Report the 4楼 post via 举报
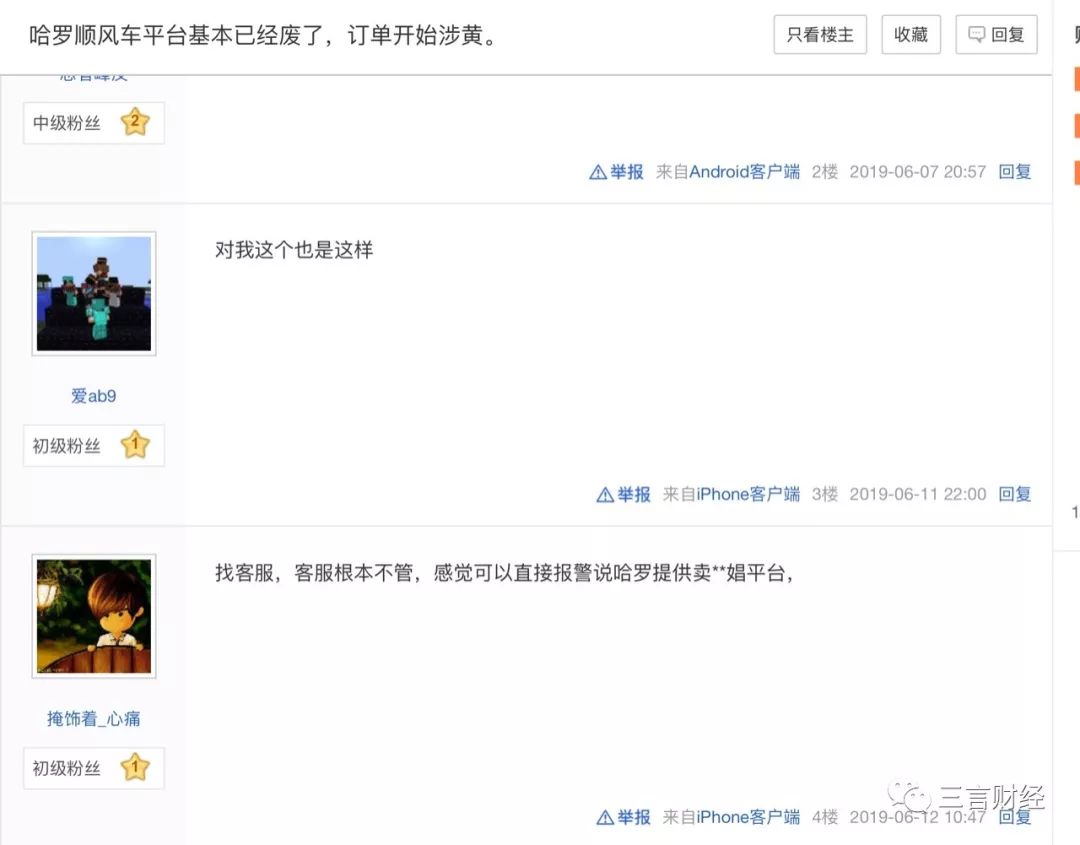 [623, 817]
